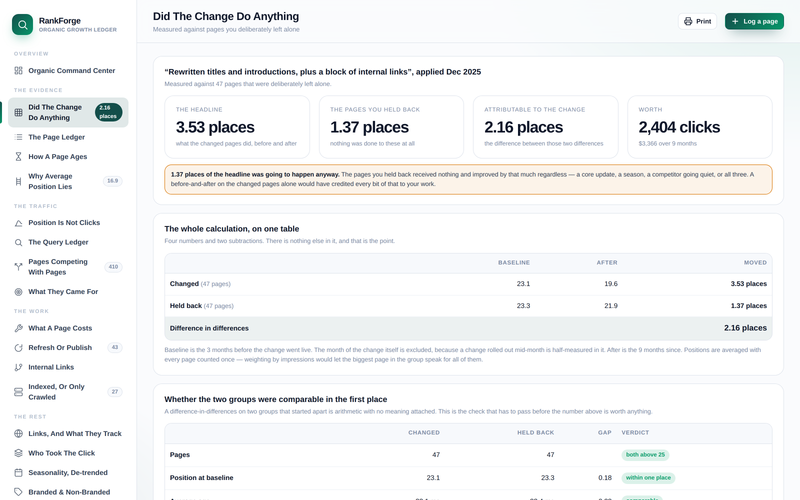Screen dimensions: 800x500
Task: Click the fork icon beside Pages Competing With Pages
Action: (18, 267)
